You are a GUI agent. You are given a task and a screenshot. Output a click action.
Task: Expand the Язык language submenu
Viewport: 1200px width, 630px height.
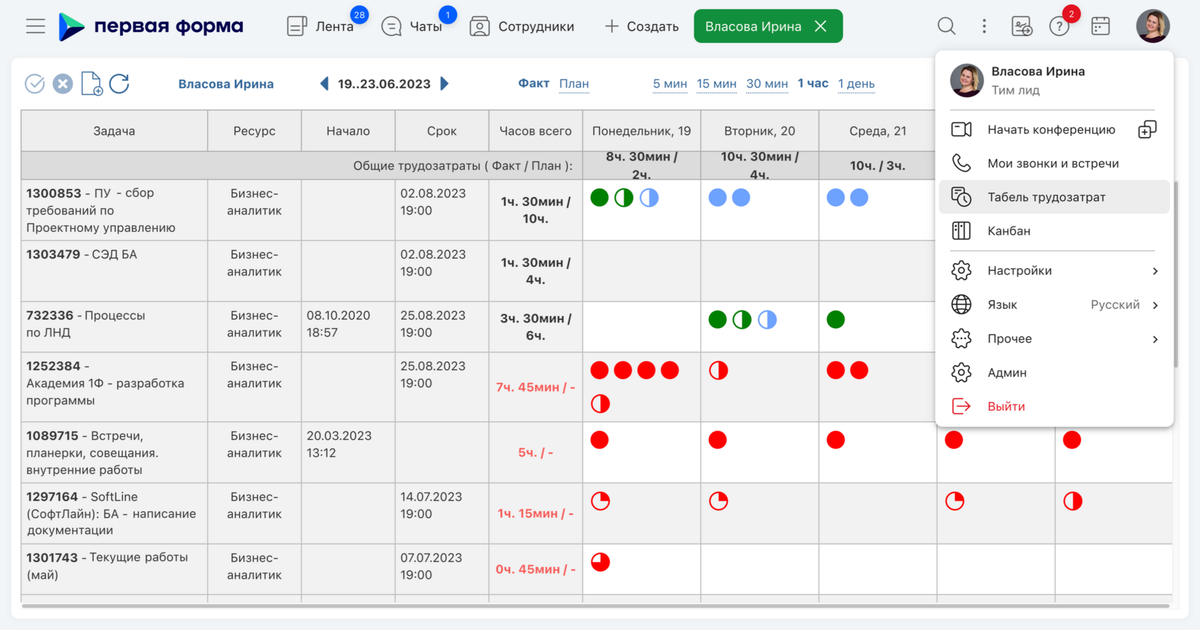pos(1055,305)
